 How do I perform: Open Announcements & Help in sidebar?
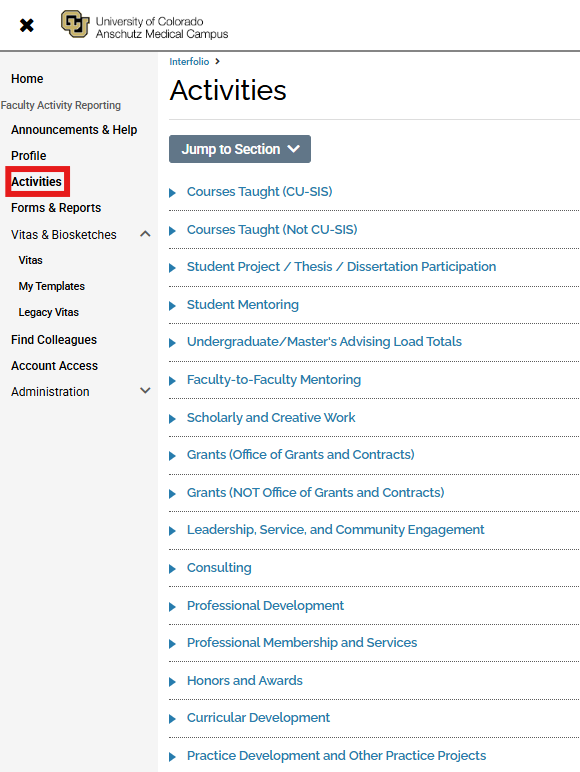point(74,129)
